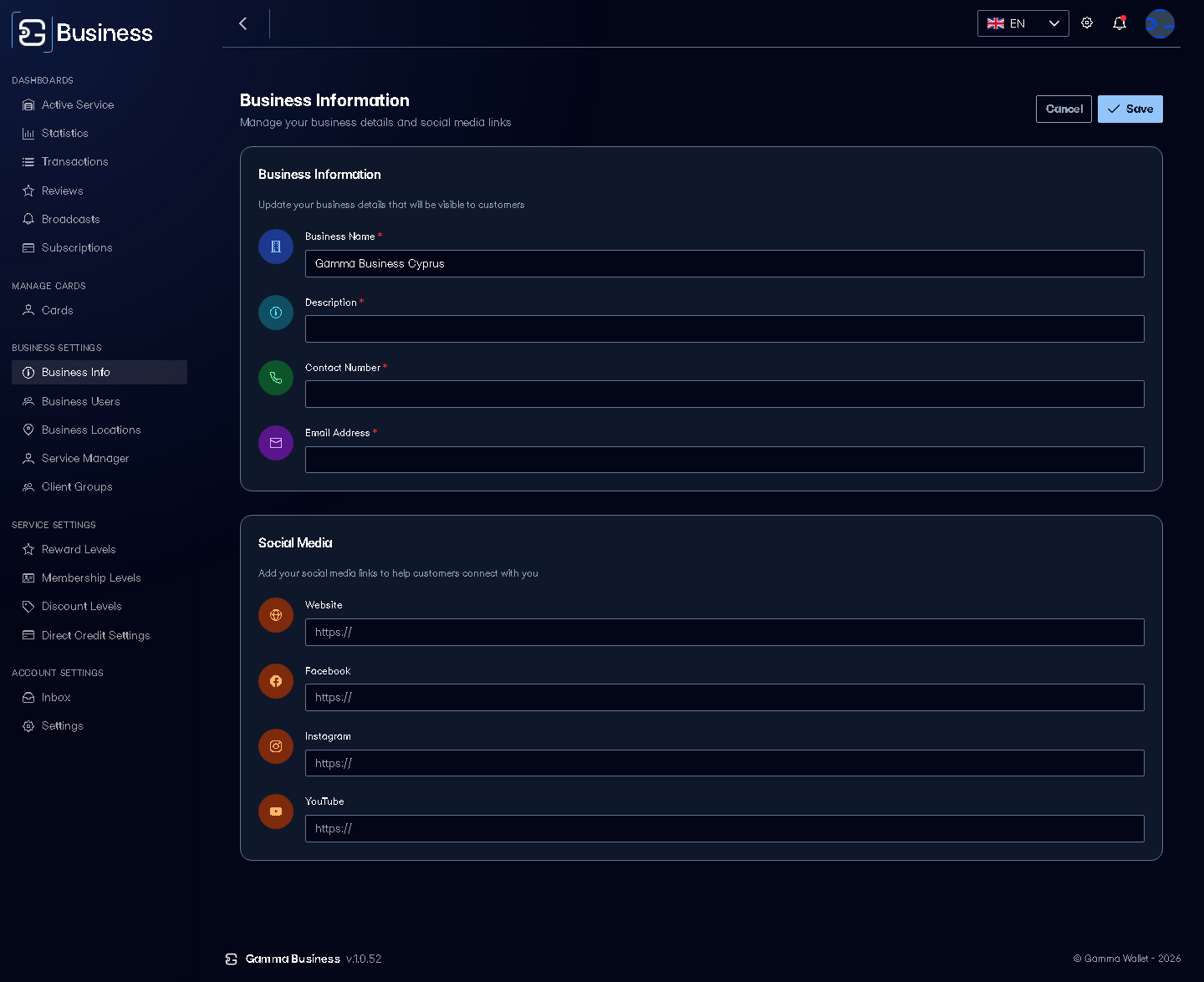Go to Statistics page
Viewport: 1204px width, 982px height.
point(99,134)
